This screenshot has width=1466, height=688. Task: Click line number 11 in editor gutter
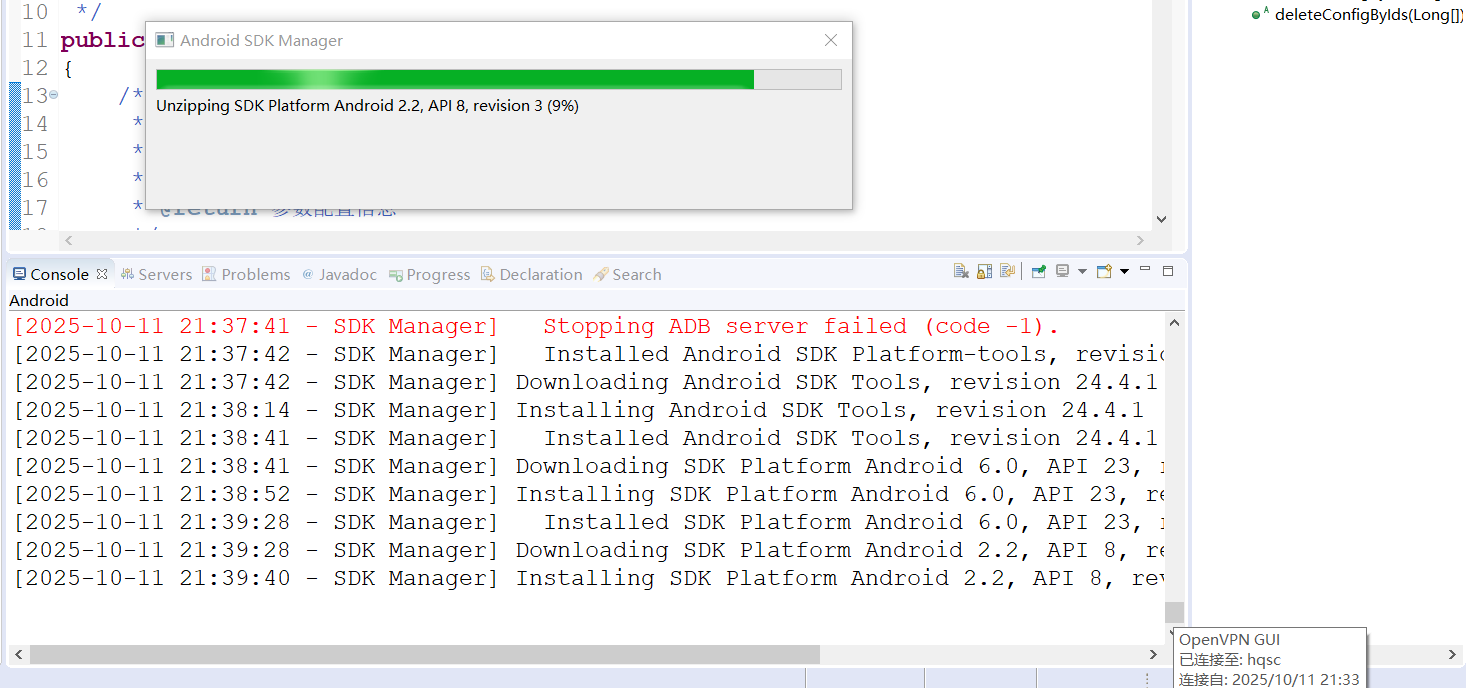coord(35,41)
